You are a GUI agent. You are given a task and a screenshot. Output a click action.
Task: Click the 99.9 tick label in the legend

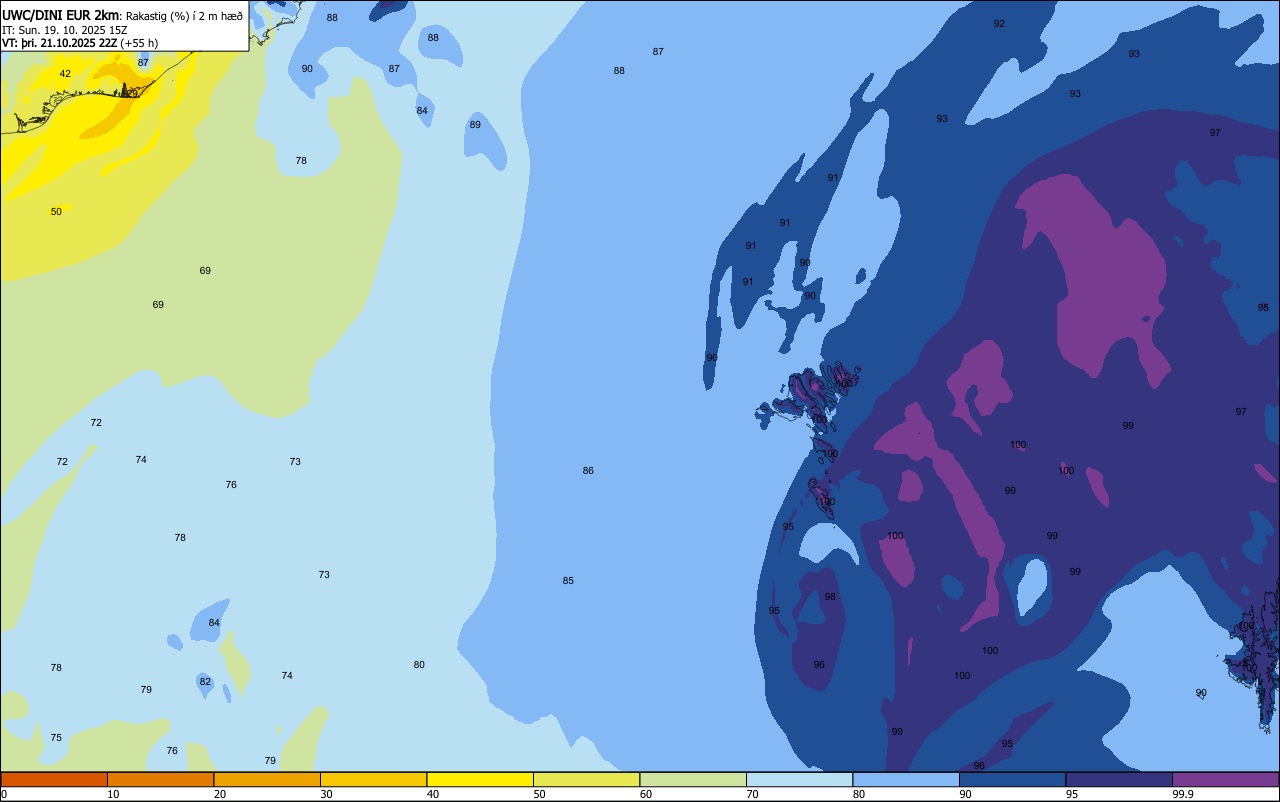click(1183, 794)
